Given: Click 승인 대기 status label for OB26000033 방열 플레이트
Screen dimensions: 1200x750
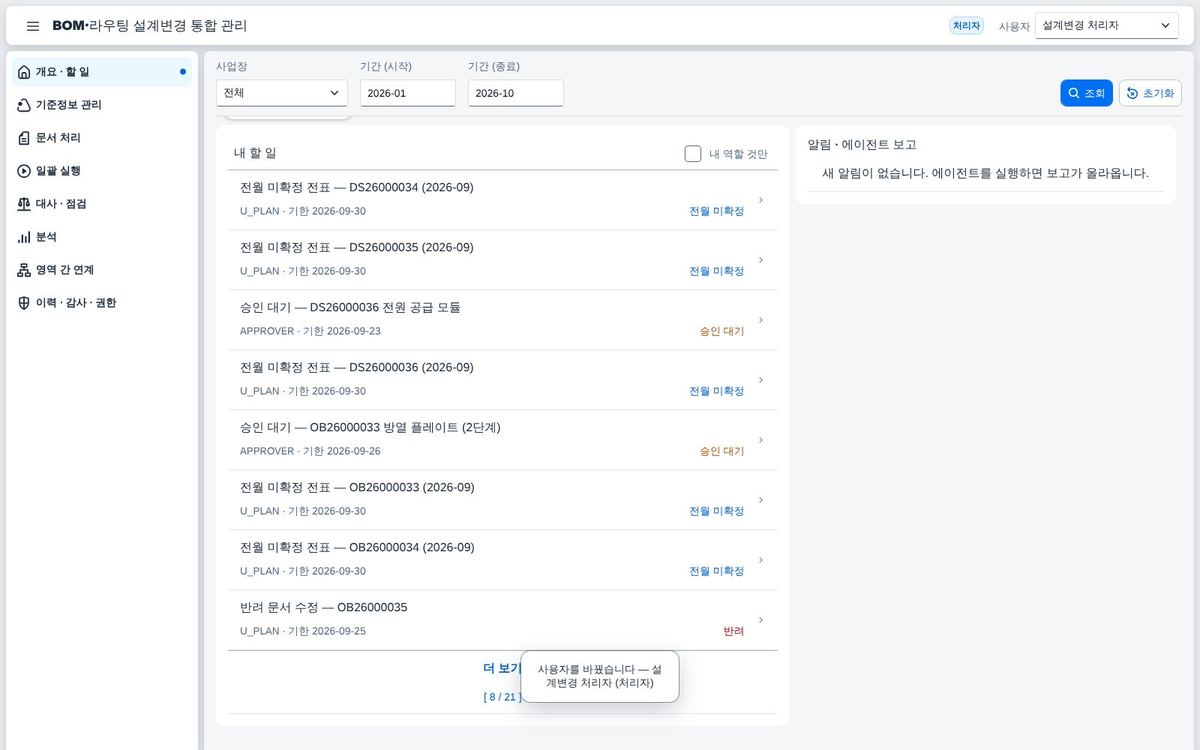Looking at the screenshot, I should (722, 451).
